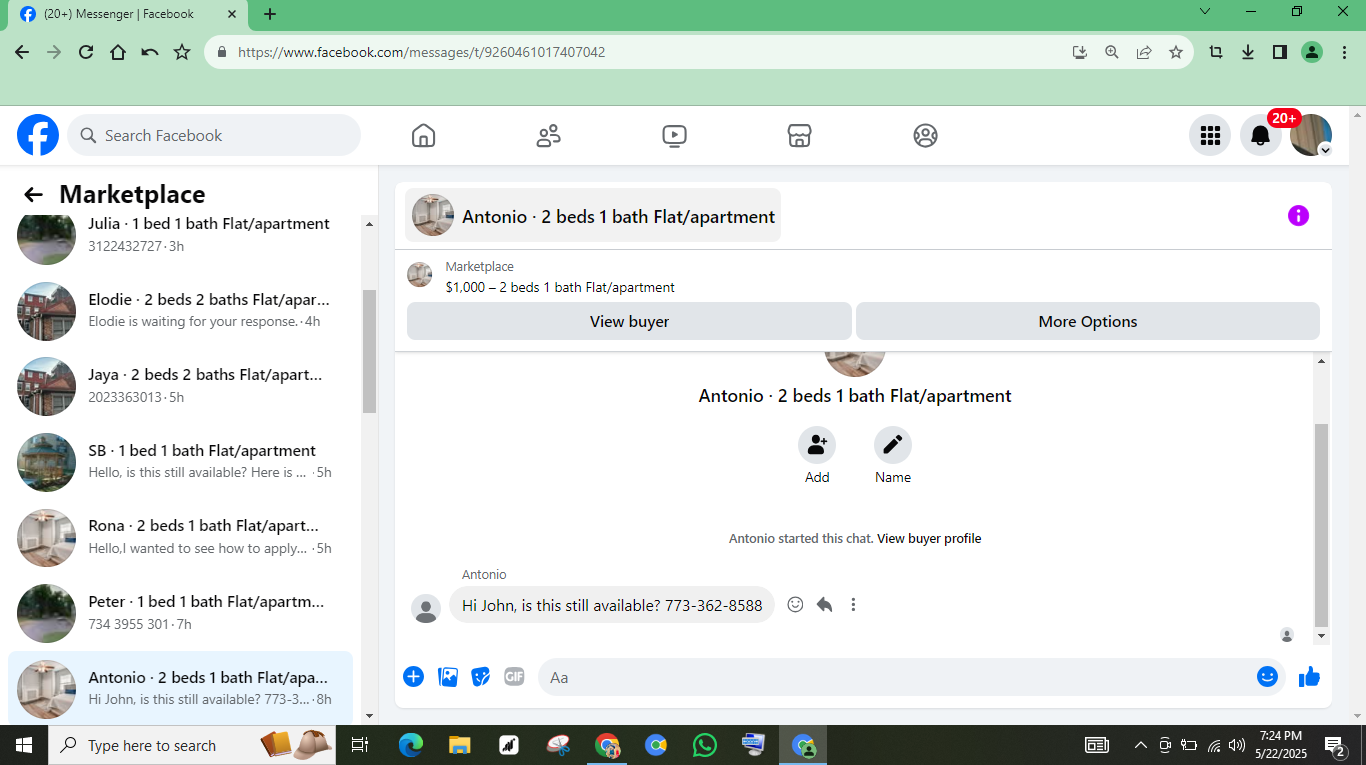Click the Search Facebook field

[214, 135]
